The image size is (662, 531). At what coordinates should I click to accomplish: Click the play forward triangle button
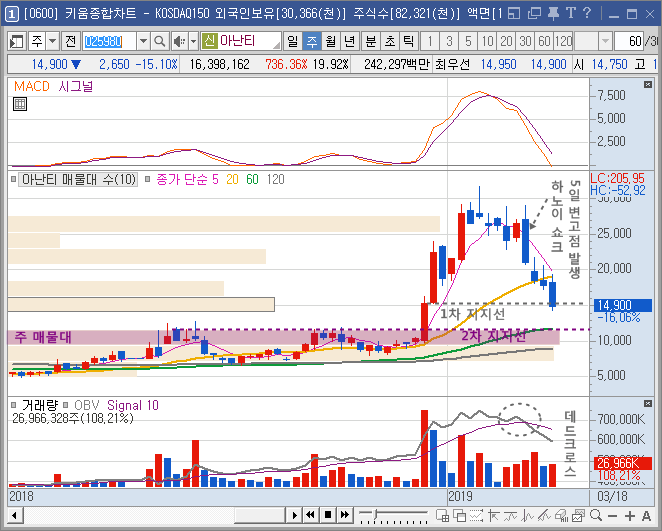coord(294,515)
